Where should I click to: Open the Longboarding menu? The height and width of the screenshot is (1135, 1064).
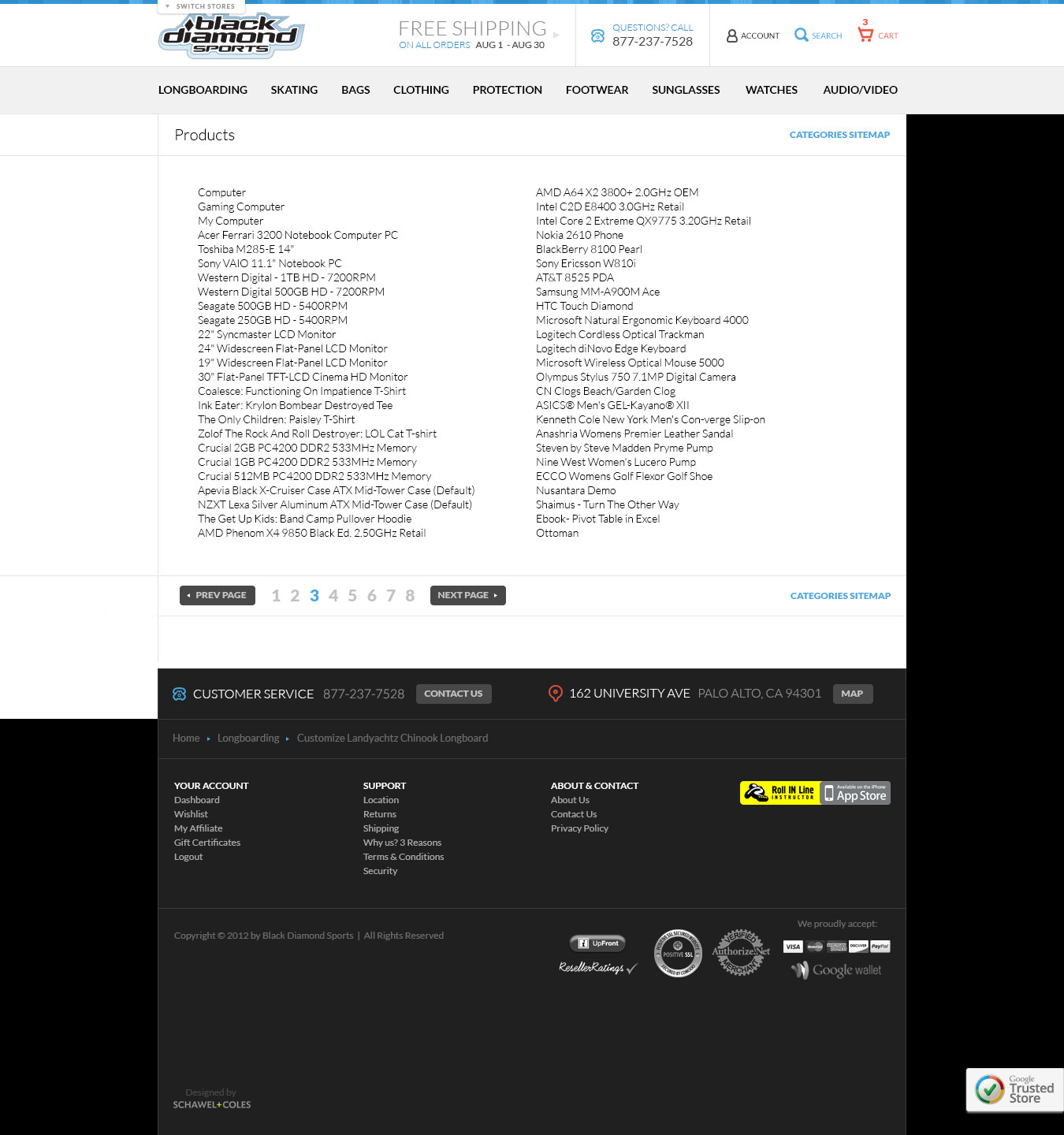click(203, 90)
